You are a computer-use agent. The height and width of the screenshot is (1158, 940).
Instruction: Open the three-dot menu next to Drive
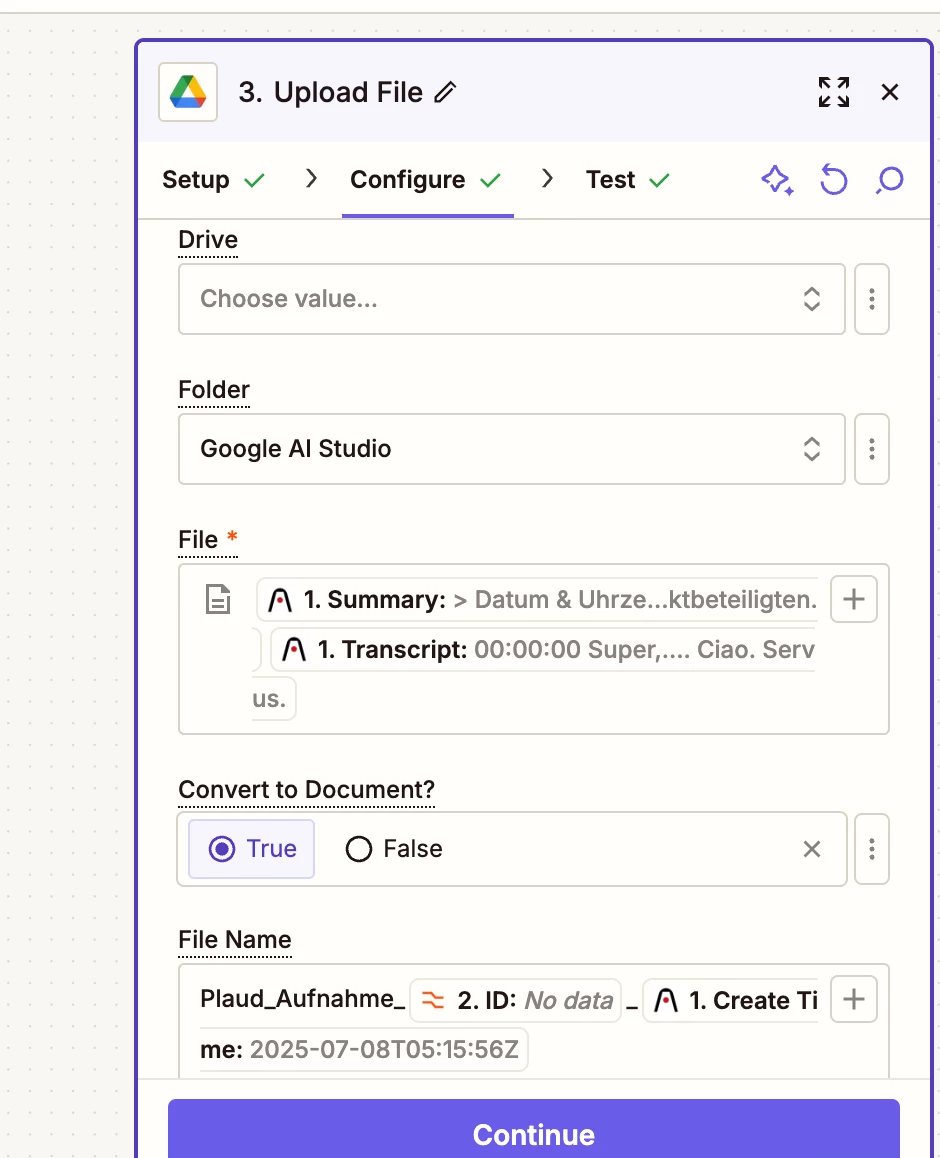872,299
